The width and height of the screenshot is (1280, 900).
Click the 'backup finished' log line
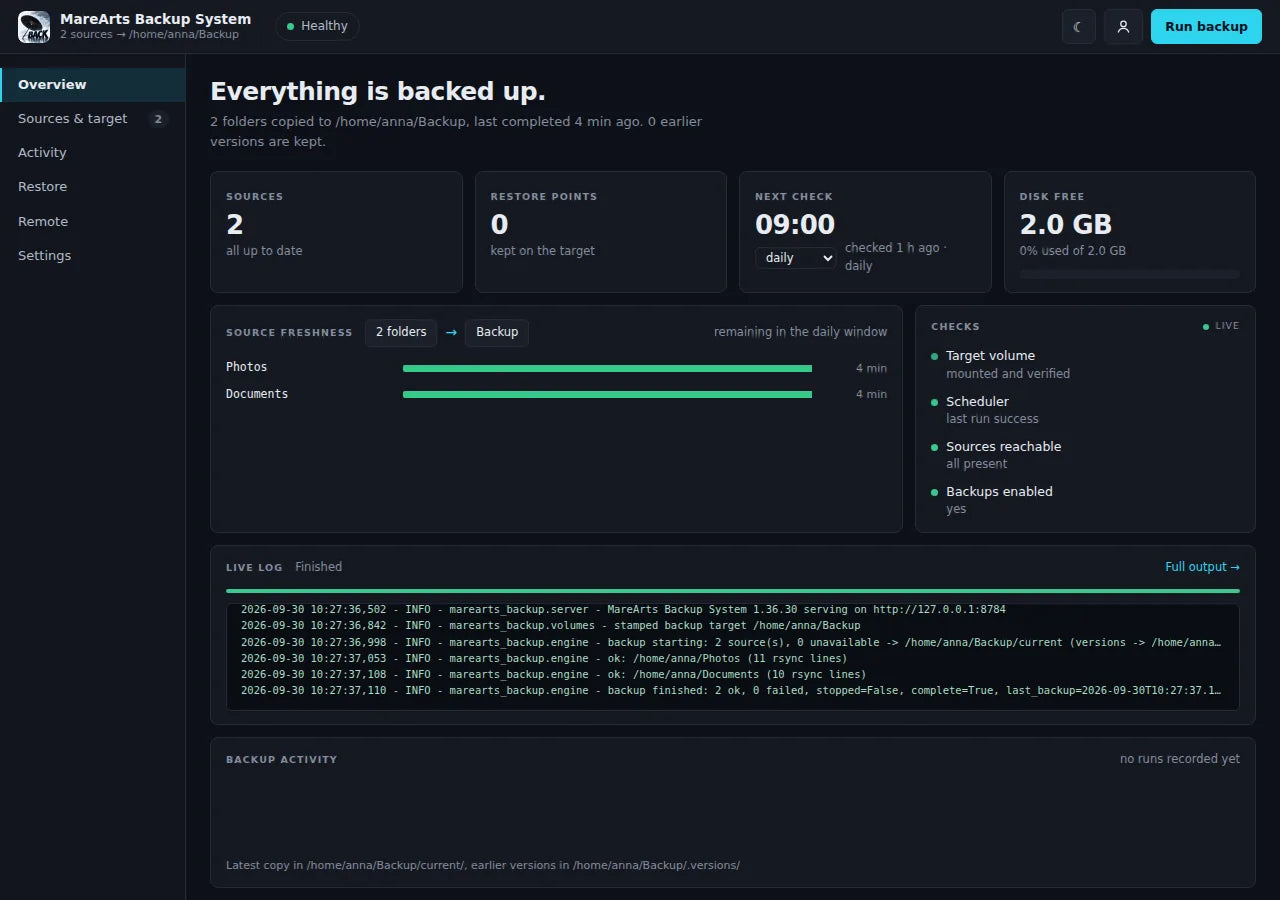(x=731, y=691)
